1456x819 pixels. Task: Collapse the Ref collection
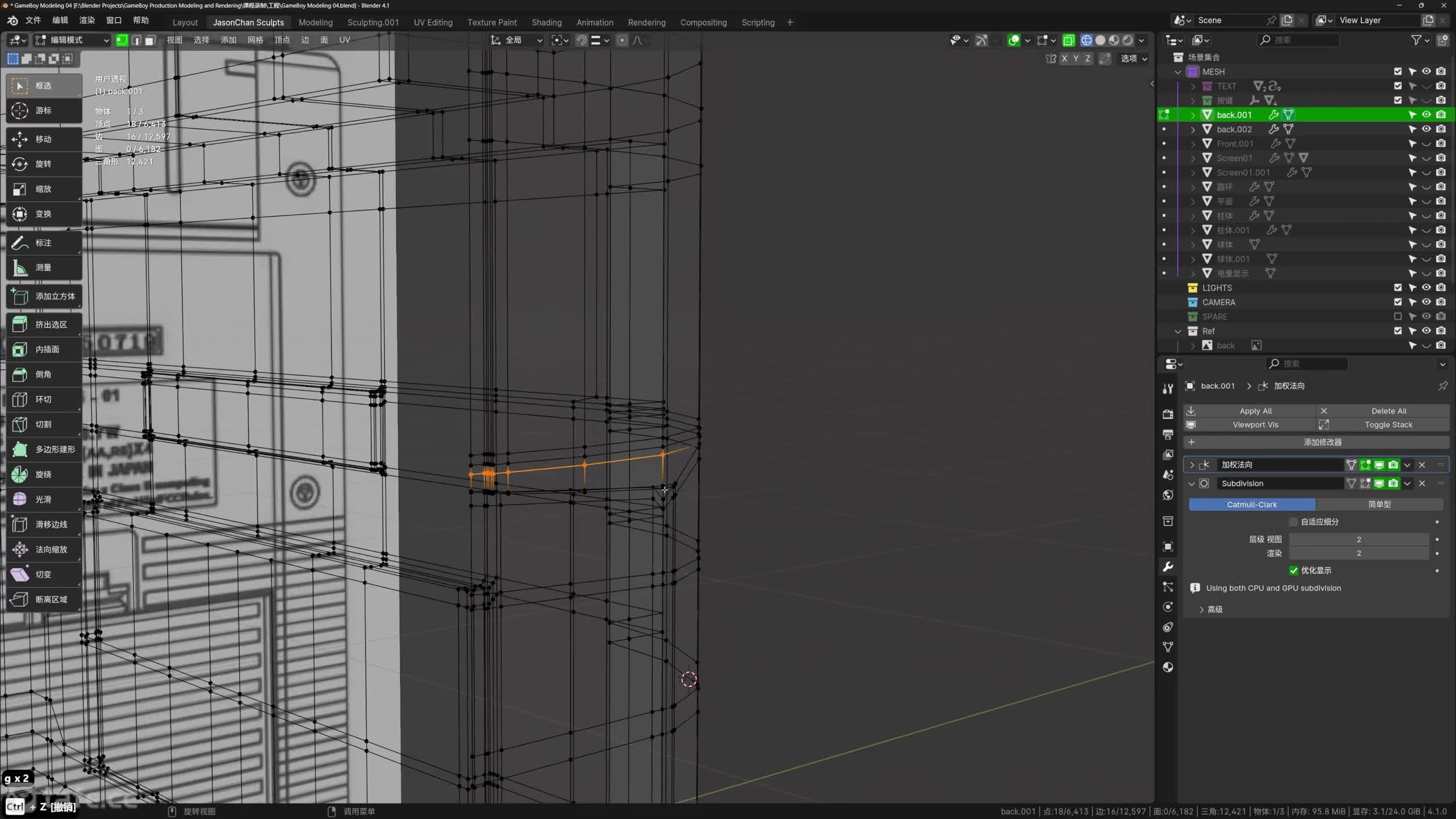(x=1178, y=331)
